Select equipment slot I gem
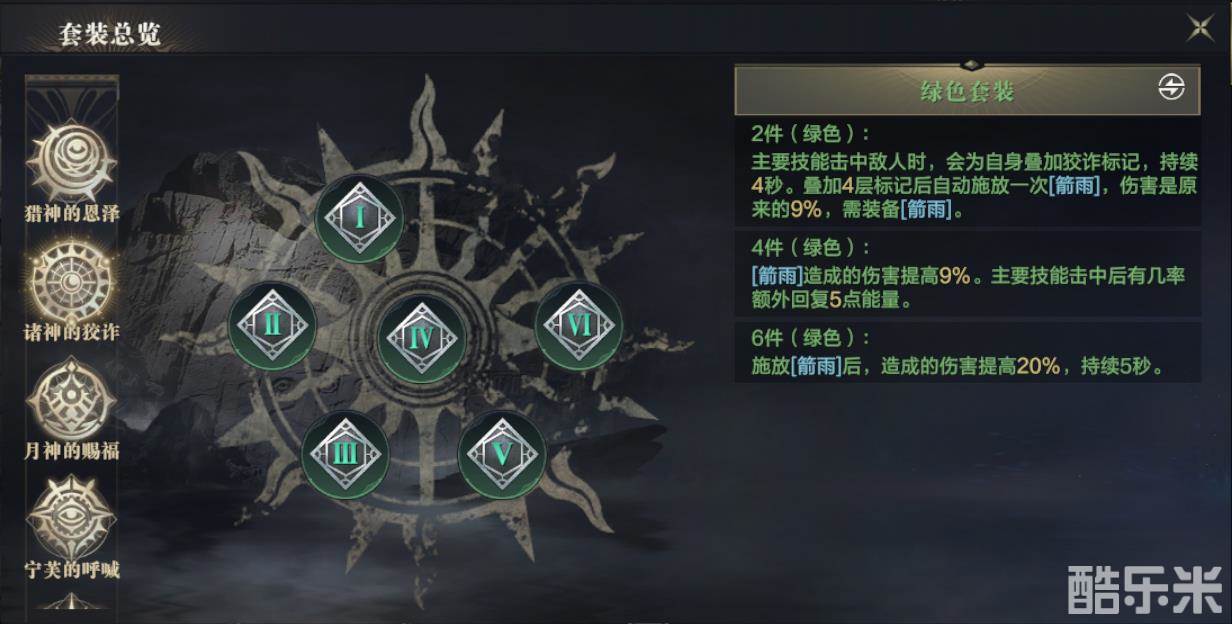Image resolution: width=1232 pixels, height=624 pixels. [359, 219]
